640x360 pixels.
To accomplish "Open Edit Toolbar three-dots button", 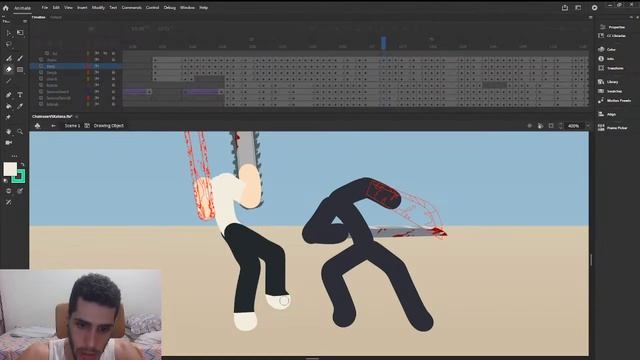I will tap(14, 156).
